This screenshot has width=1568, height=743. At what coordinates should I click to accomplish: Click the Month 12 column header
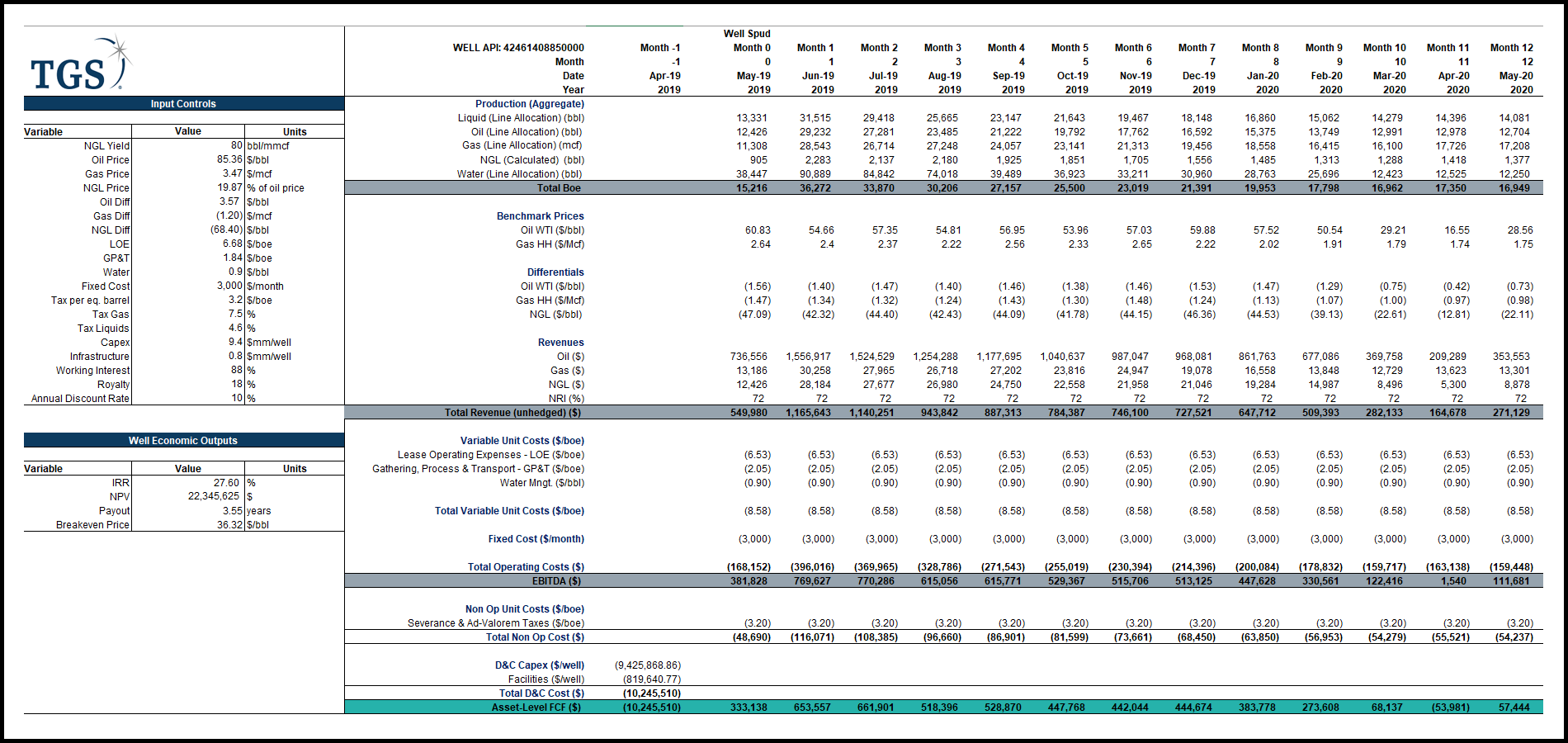(1511, 48)
